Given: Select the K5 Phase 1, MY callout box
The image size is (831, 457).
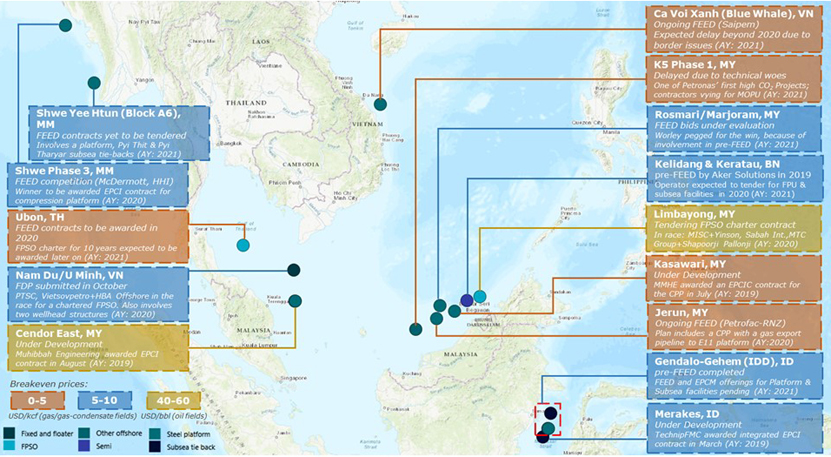Looking at the screenshot, I should tap(734, 79).
